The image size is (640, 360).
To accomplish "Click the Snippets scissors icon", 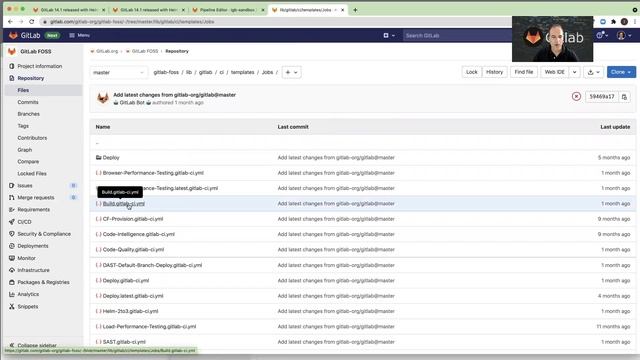I will [x=11, y=307].
